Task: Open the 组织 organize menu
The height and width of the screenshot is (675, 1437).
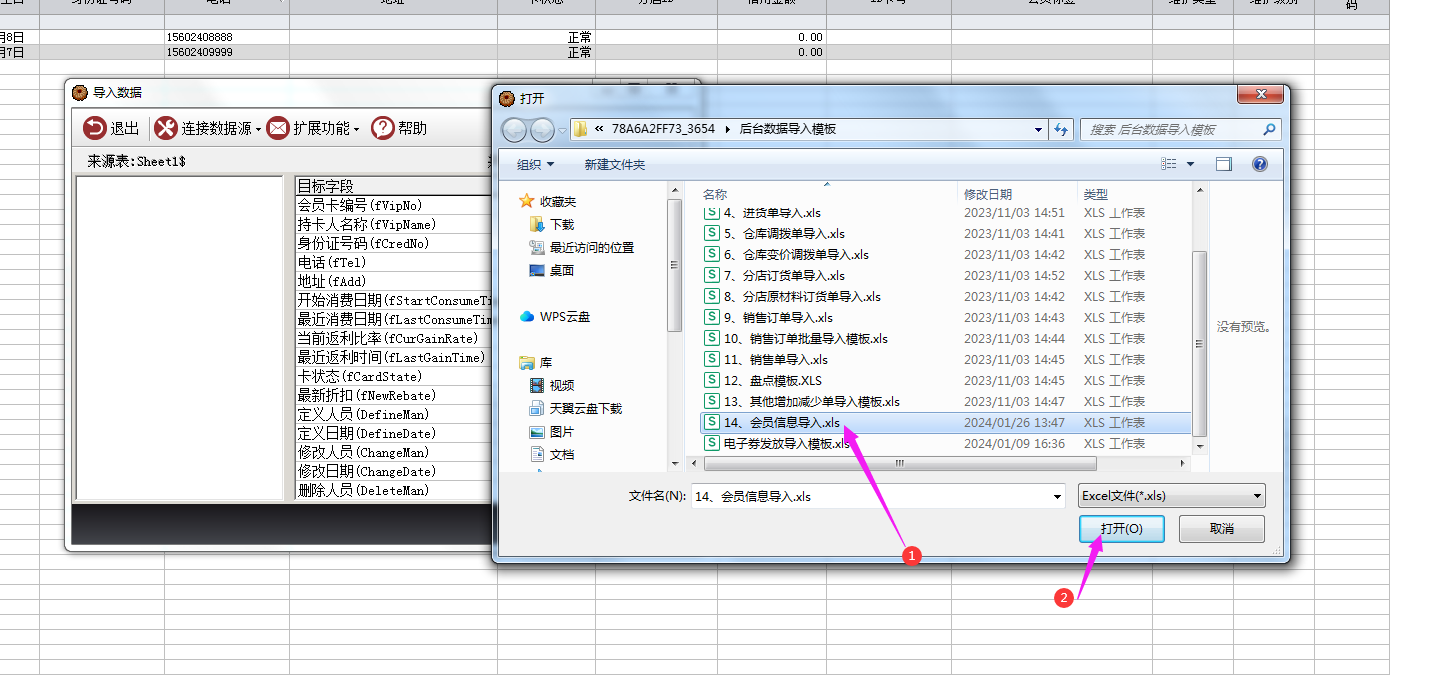Action: click(535, 164)
